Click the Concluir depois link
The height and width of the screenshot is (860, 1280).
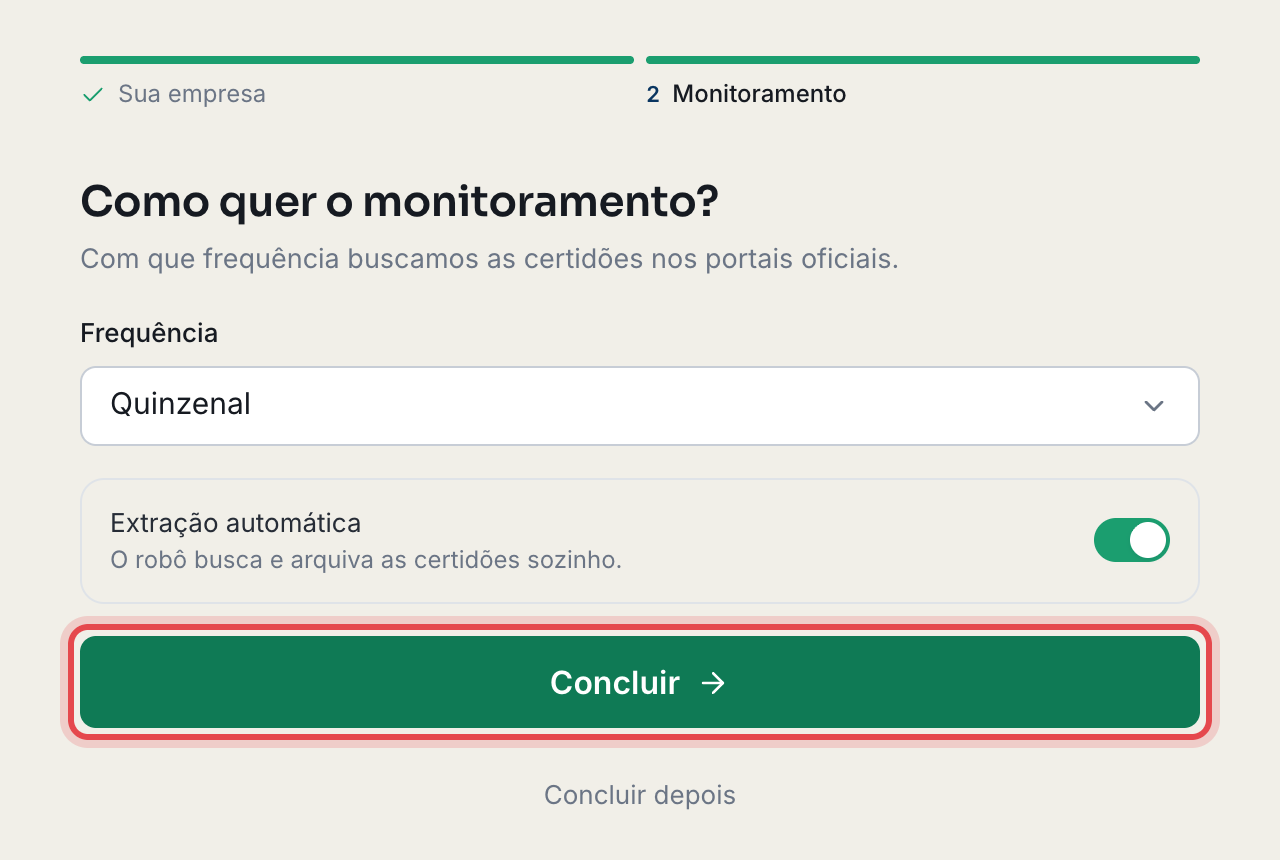640,795
